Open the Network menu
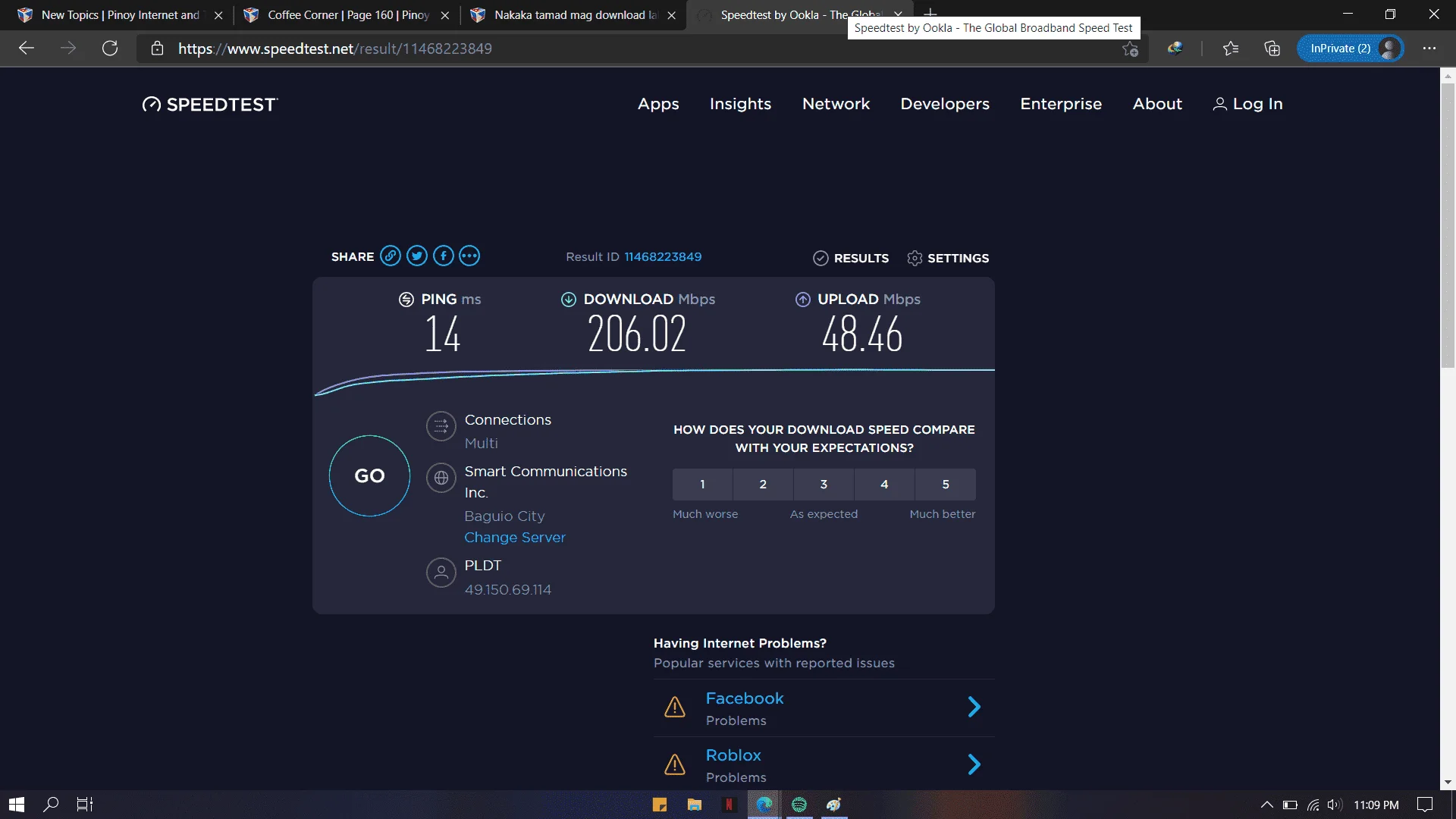Screen dimensions: 1456x819 tap(836, 104)
